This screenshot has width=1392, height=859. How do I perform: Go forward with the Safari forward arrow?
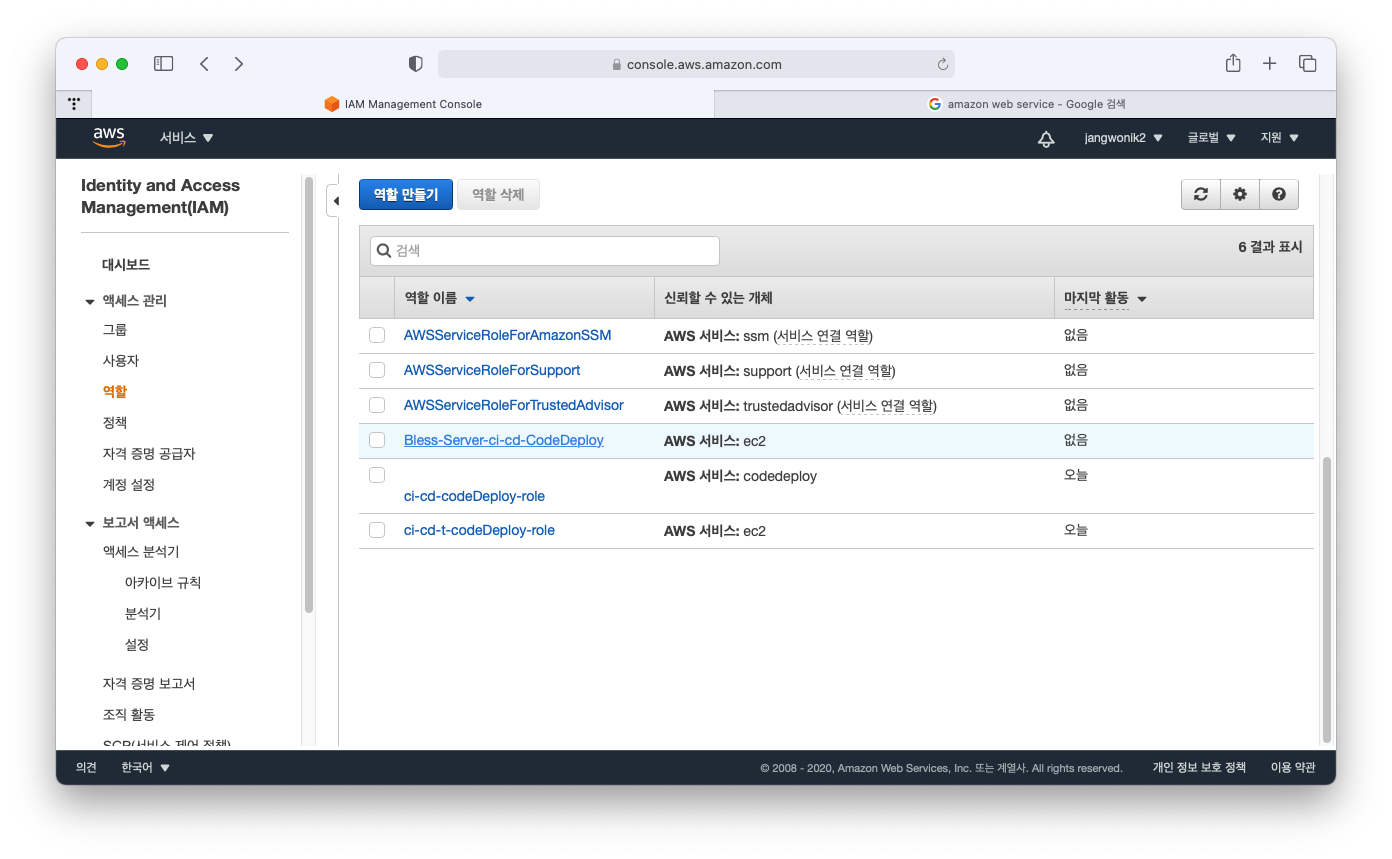238,64
